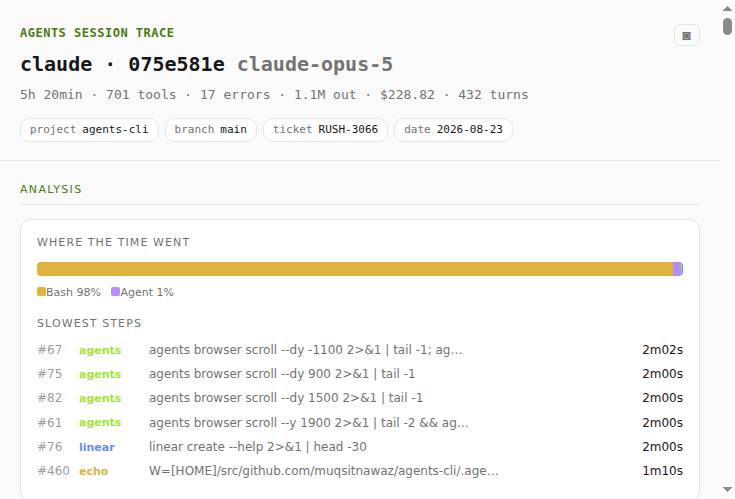Open step #61 scroll --y 1900
This screenshot has width=735, height=499.
click(360, 423)
